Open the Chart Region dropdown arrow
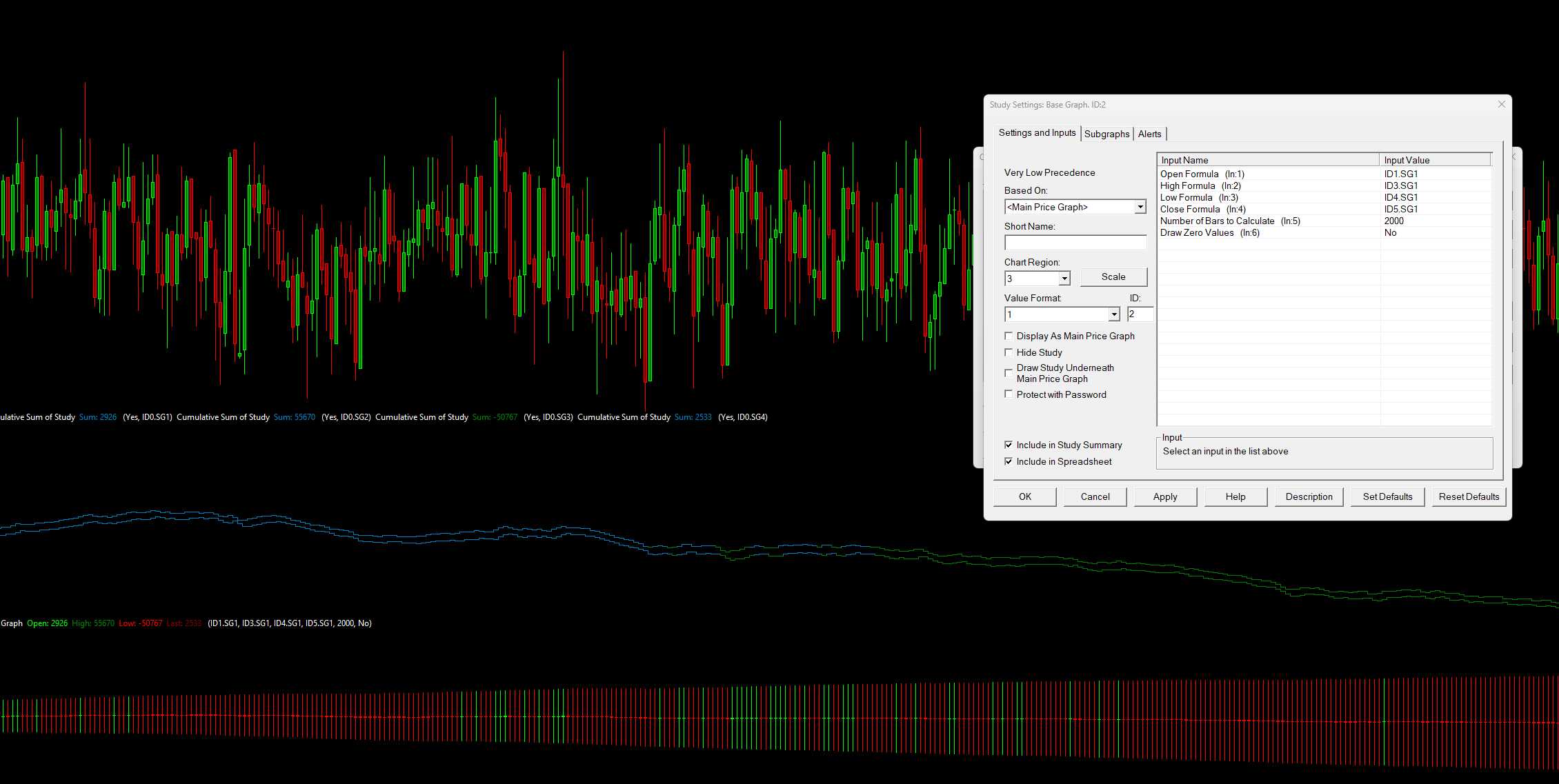 [1064, 279]
